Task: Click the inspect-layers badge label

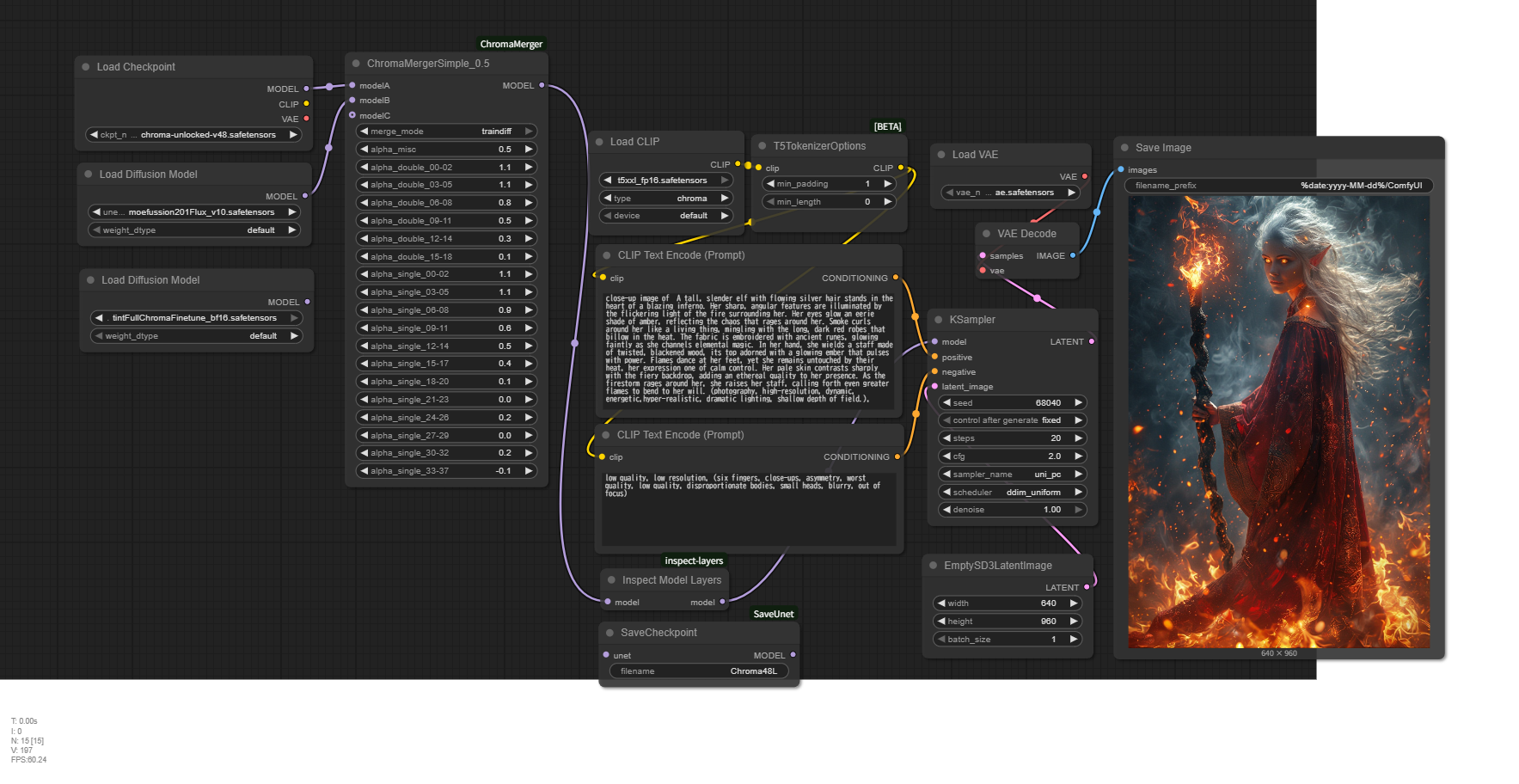Action: tap(693, 560)
